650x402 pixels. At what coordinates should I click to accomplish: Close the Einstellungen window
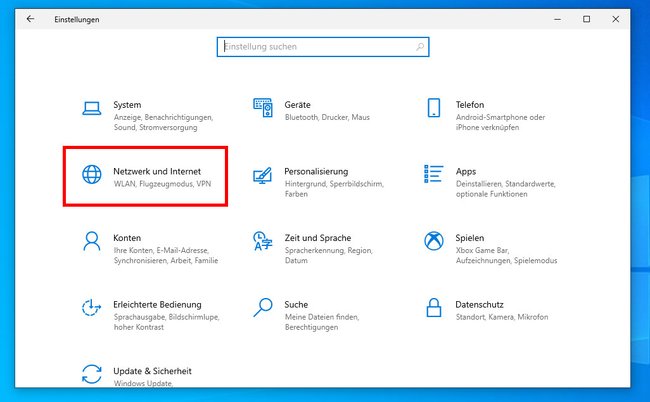pyautogui.click(x=616, y=19)
